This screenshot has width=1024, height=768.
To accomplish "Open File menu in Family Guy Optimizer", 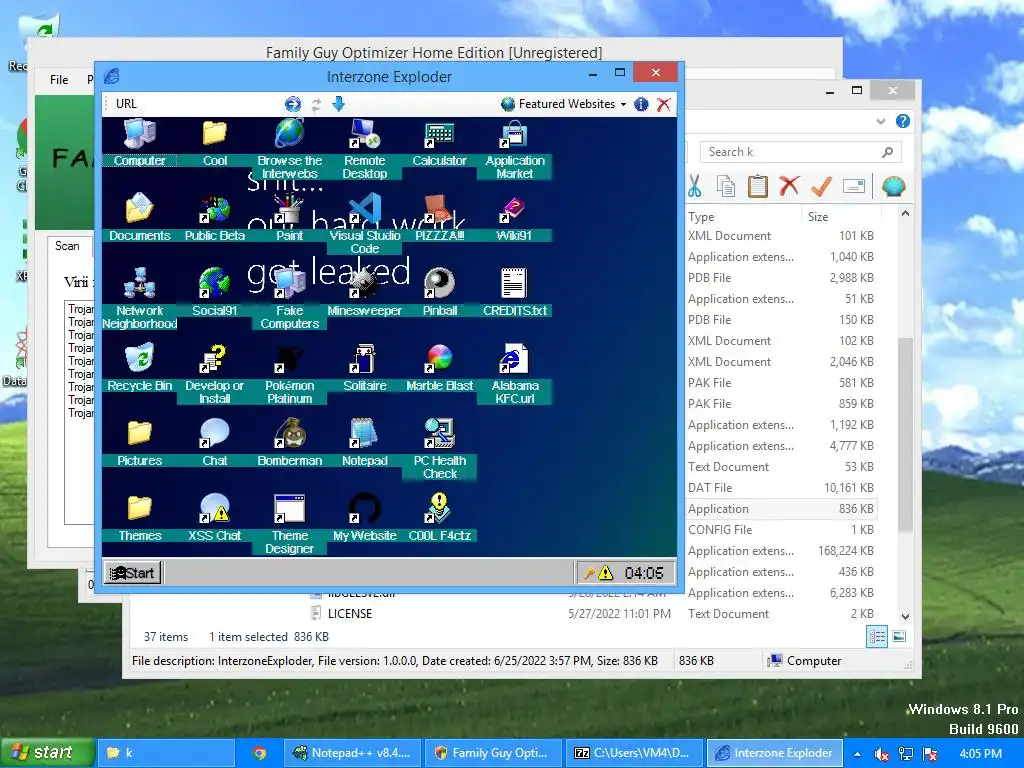I will pos(59,80).
